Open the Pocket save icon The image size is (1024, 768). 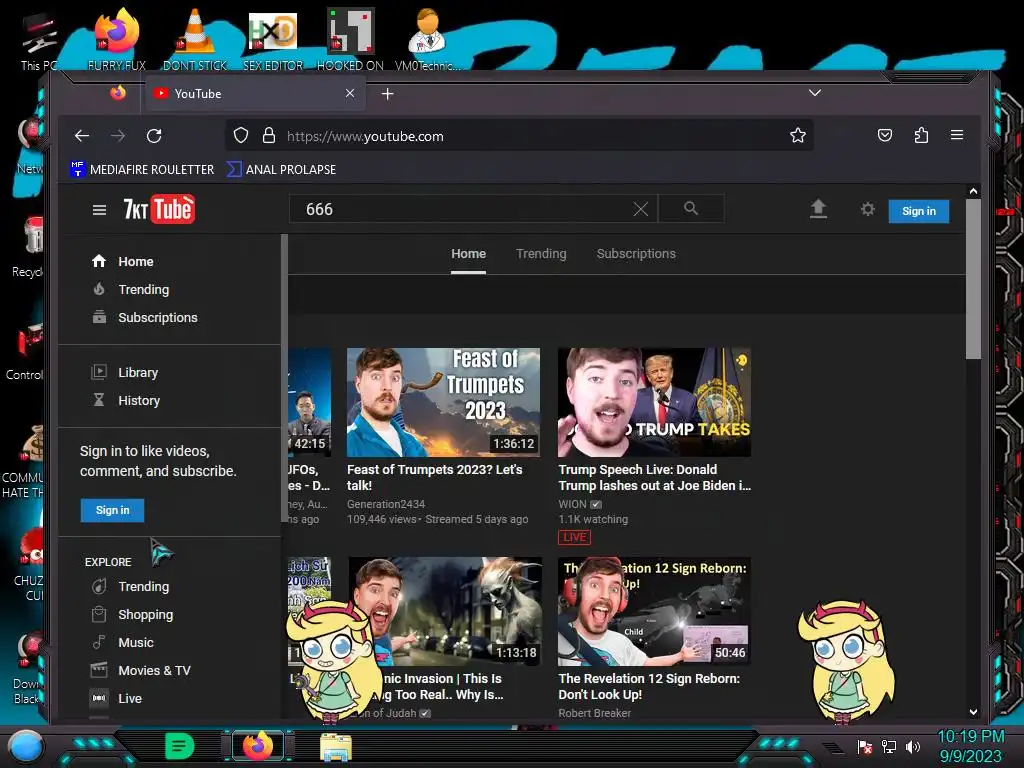coord(884,135)
